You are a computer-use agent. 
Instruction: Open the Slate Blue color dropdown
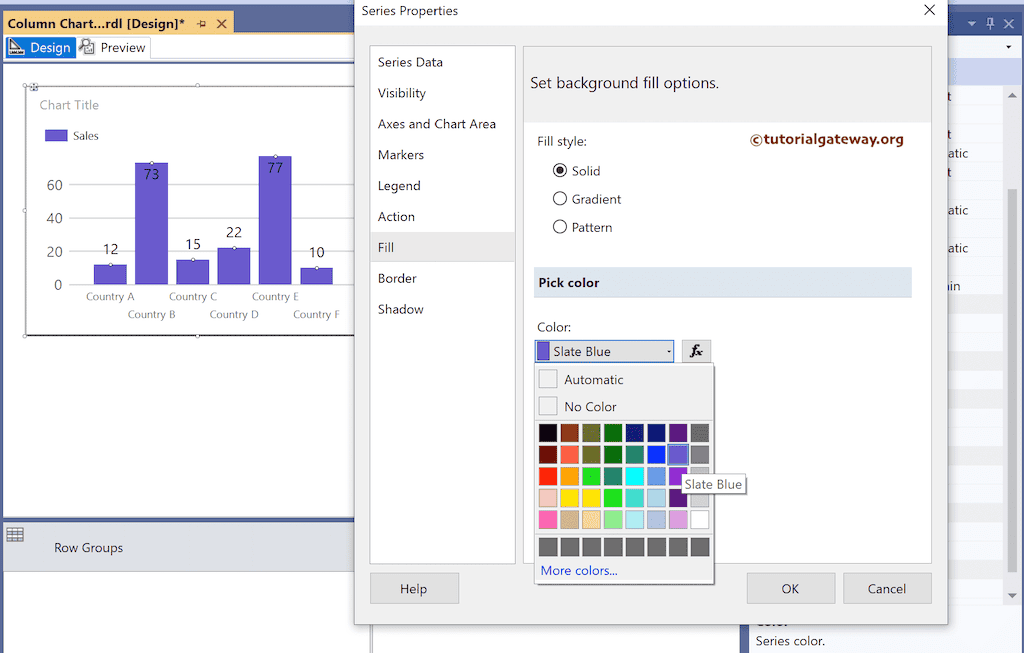(x=604, y=351)
